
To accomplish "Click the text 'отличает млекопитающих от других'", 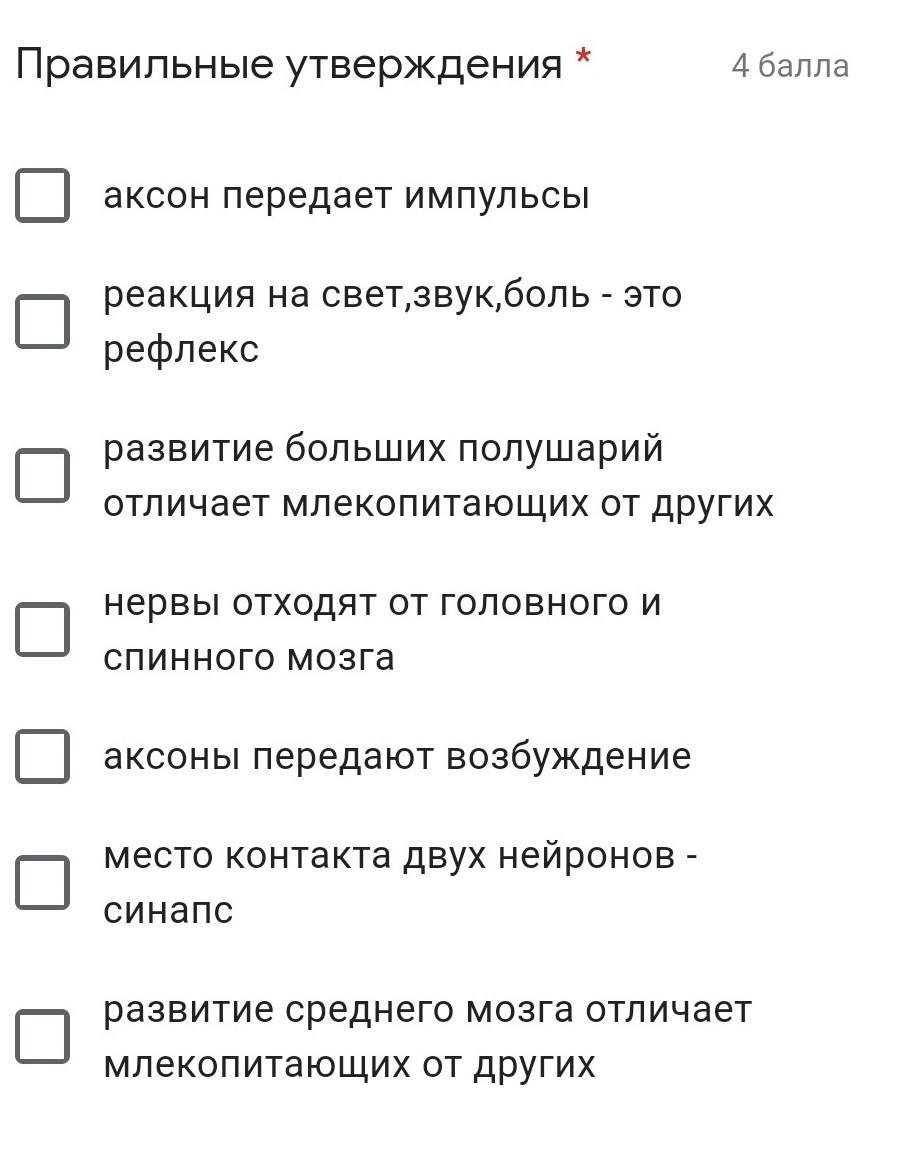I will [x=438, y=504].
